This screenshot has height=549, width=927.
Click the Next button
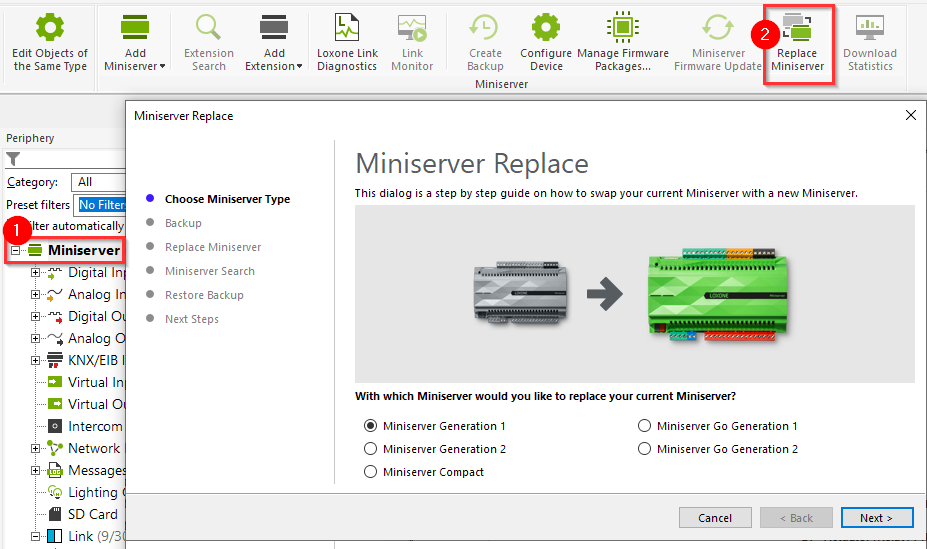pyautogui.click(x=877, y=518)
